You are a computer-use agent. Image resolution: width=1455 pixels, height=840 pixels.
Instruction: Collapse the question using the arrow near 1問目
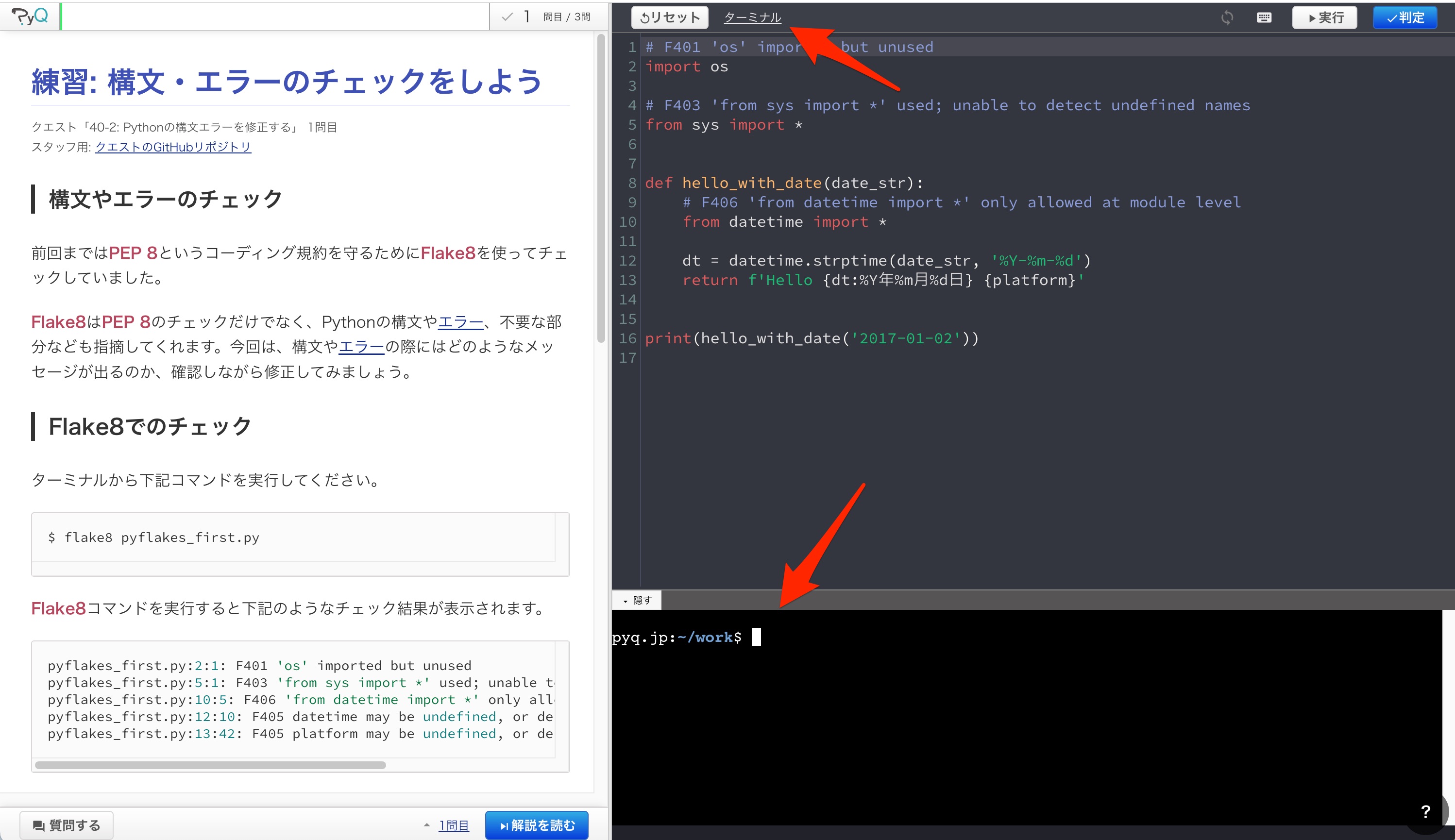click(427, 824)
